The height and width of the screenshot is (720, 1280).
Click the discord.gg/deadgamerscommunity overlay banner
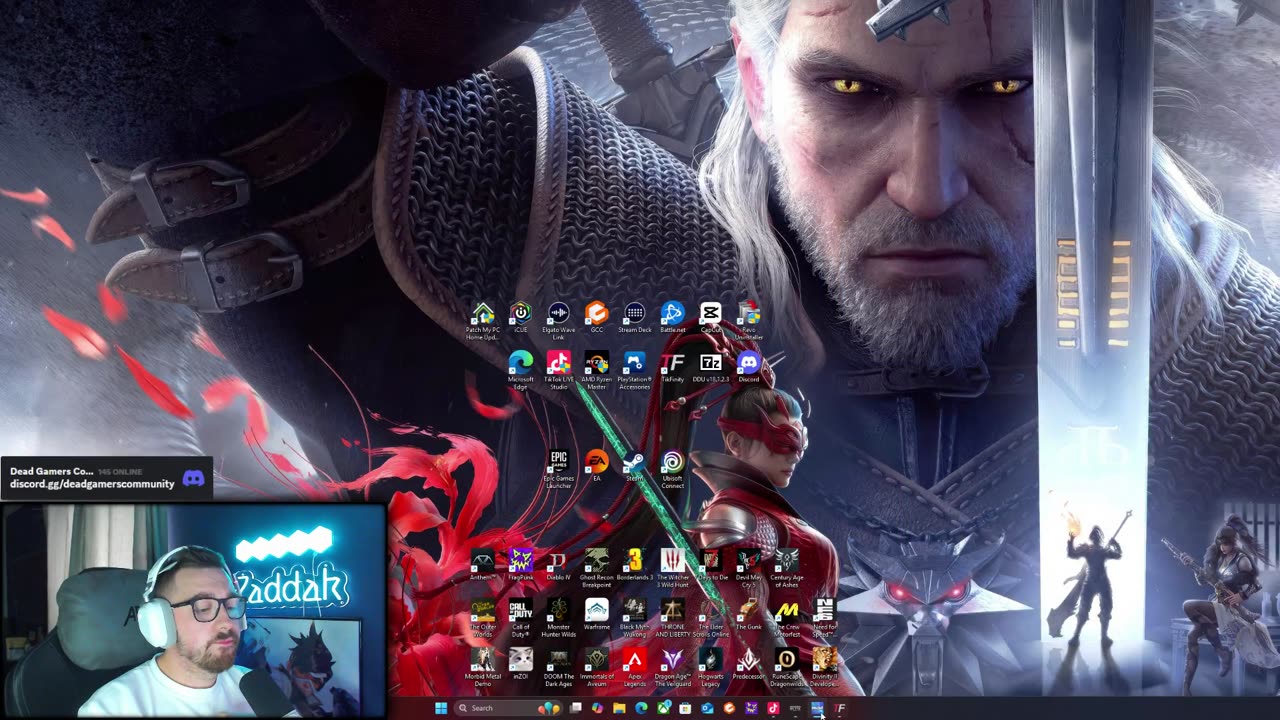106,478
